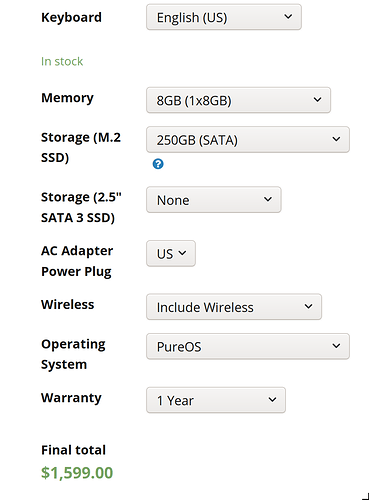Click the blue help question mark icon
369x500 pixels.
coord(158,164)
